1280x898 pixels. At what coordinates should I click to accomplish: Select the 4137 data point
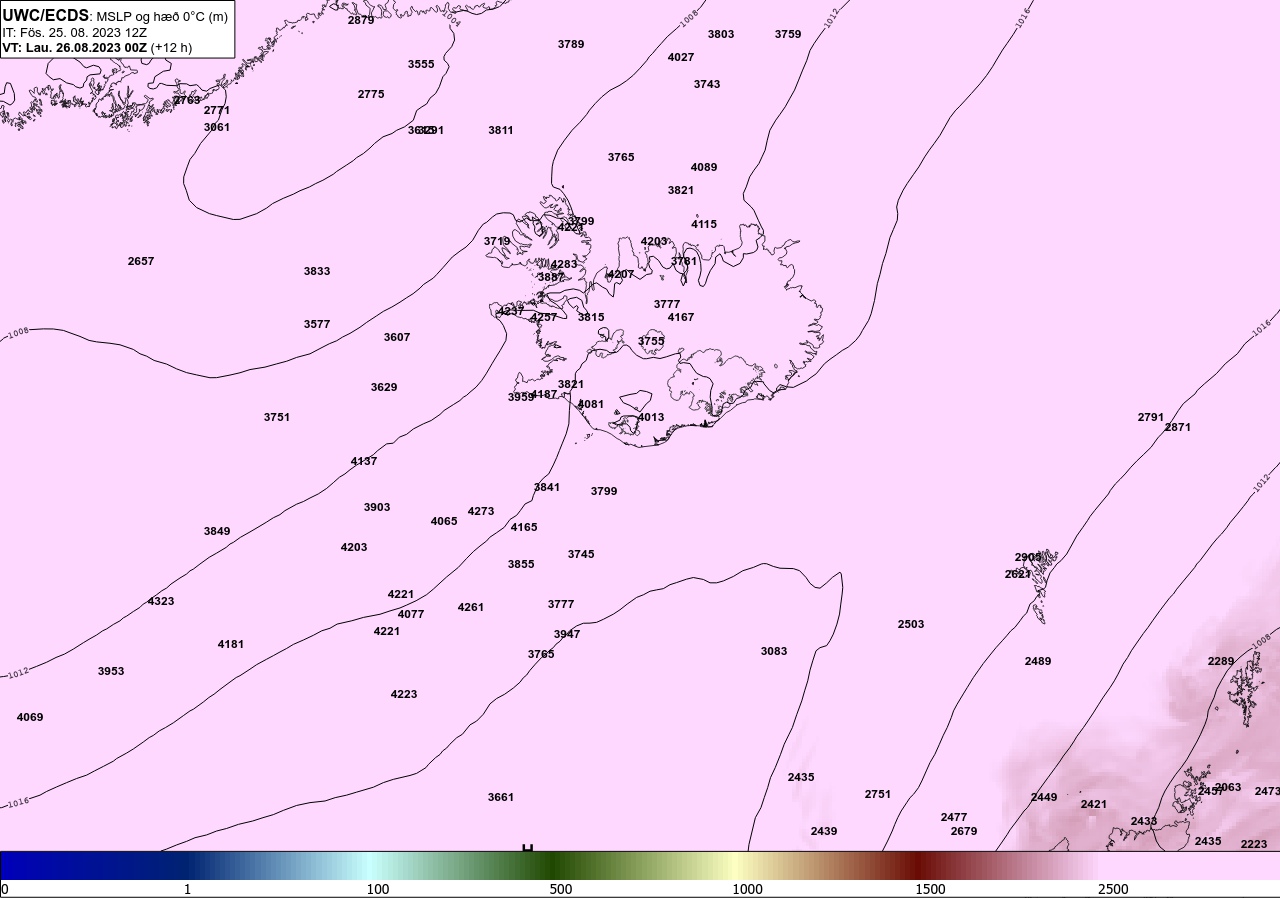(x=364, y=461)
